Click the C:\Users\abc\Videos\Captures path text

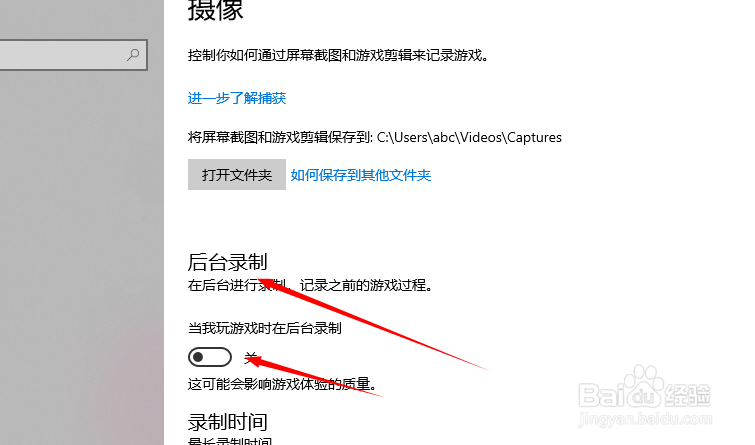tap(469, 138)
